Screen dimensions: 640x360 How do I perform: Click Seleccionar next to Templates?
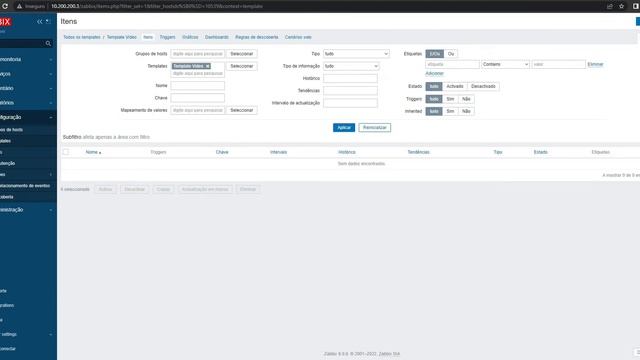click(242, 66)
